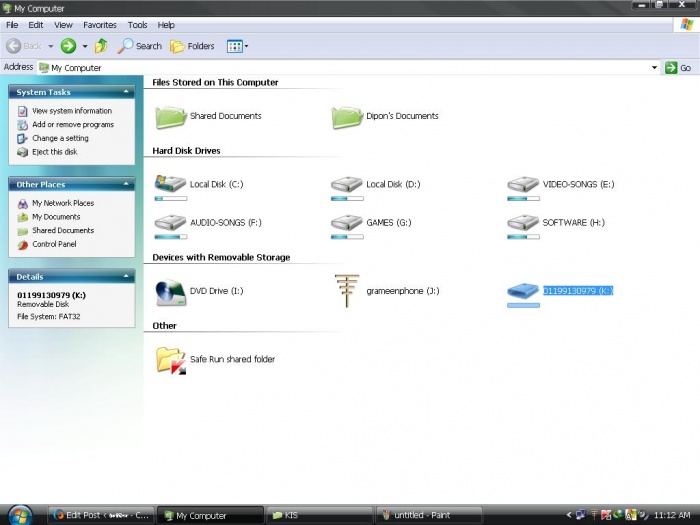Click the Add or remove programs icon
The image size is (700, 525).
coord(22,125)
